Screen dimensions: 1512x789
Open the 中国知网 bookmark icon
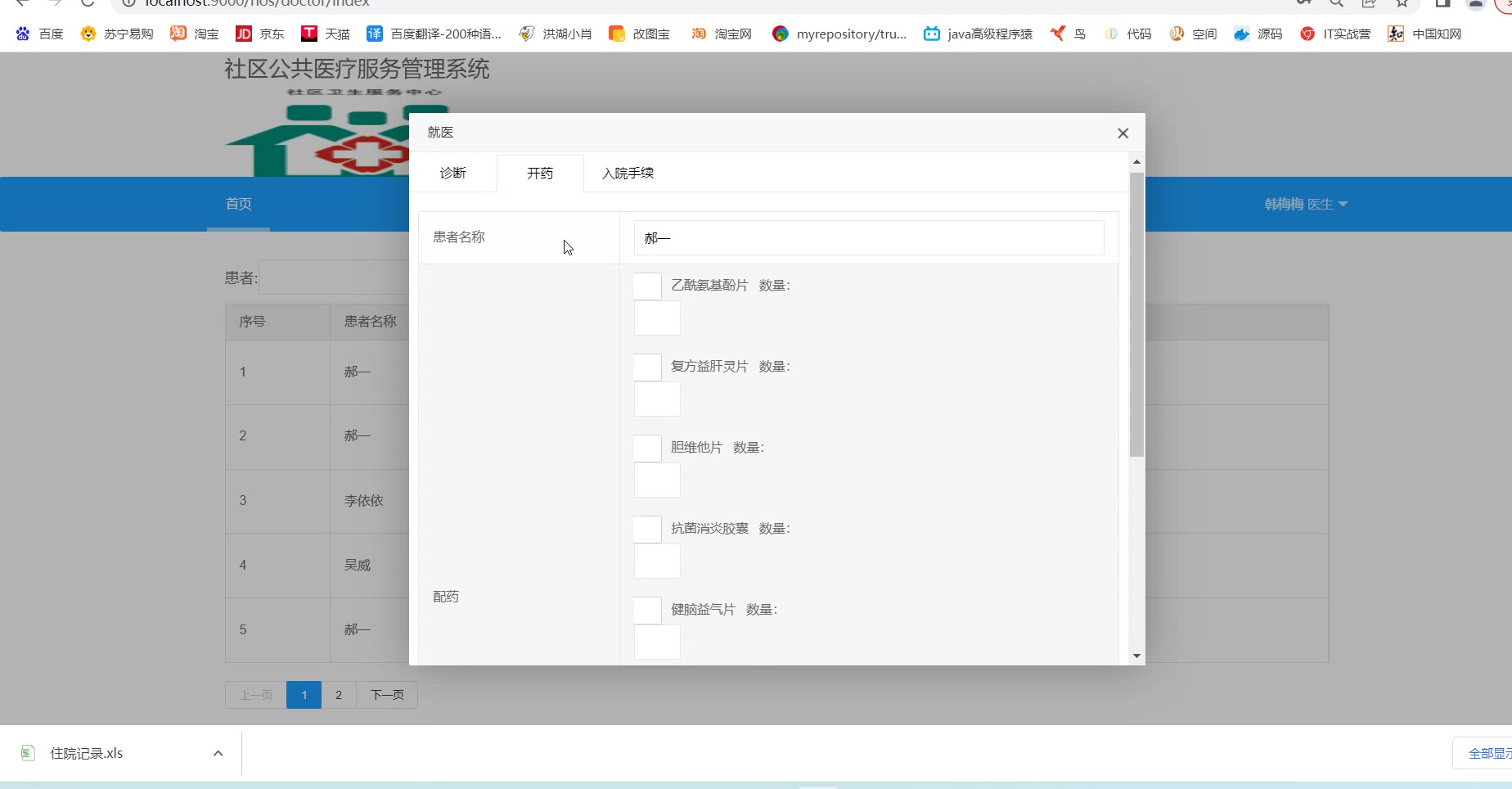[x=1396, y=34]
